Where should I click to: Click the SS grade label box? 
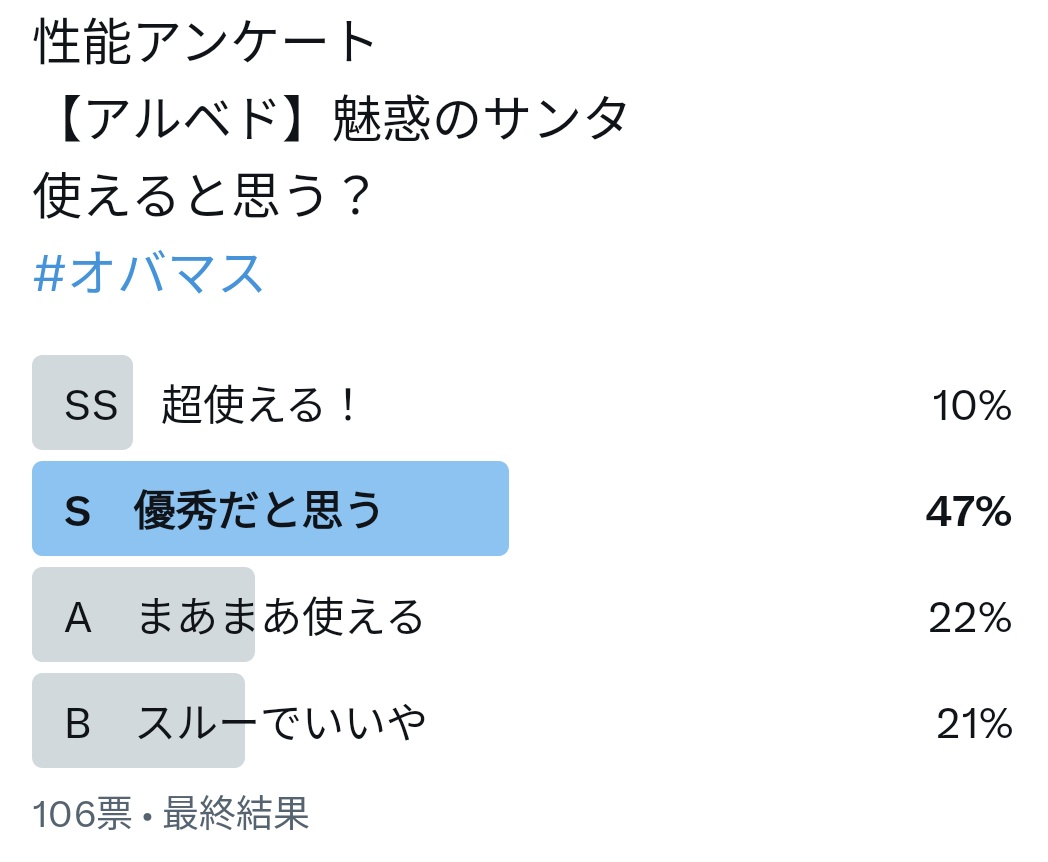pos(83,402)
